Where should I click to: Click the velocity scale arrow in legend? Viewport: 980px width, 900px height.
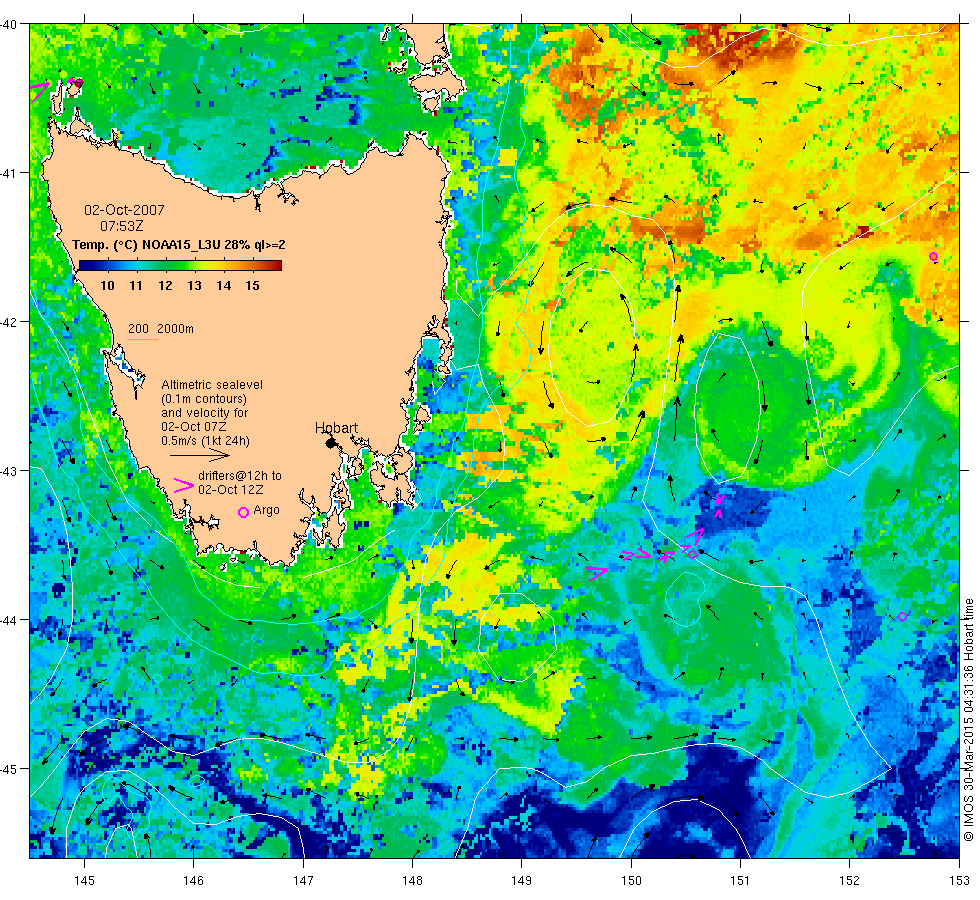coord(200,456)
